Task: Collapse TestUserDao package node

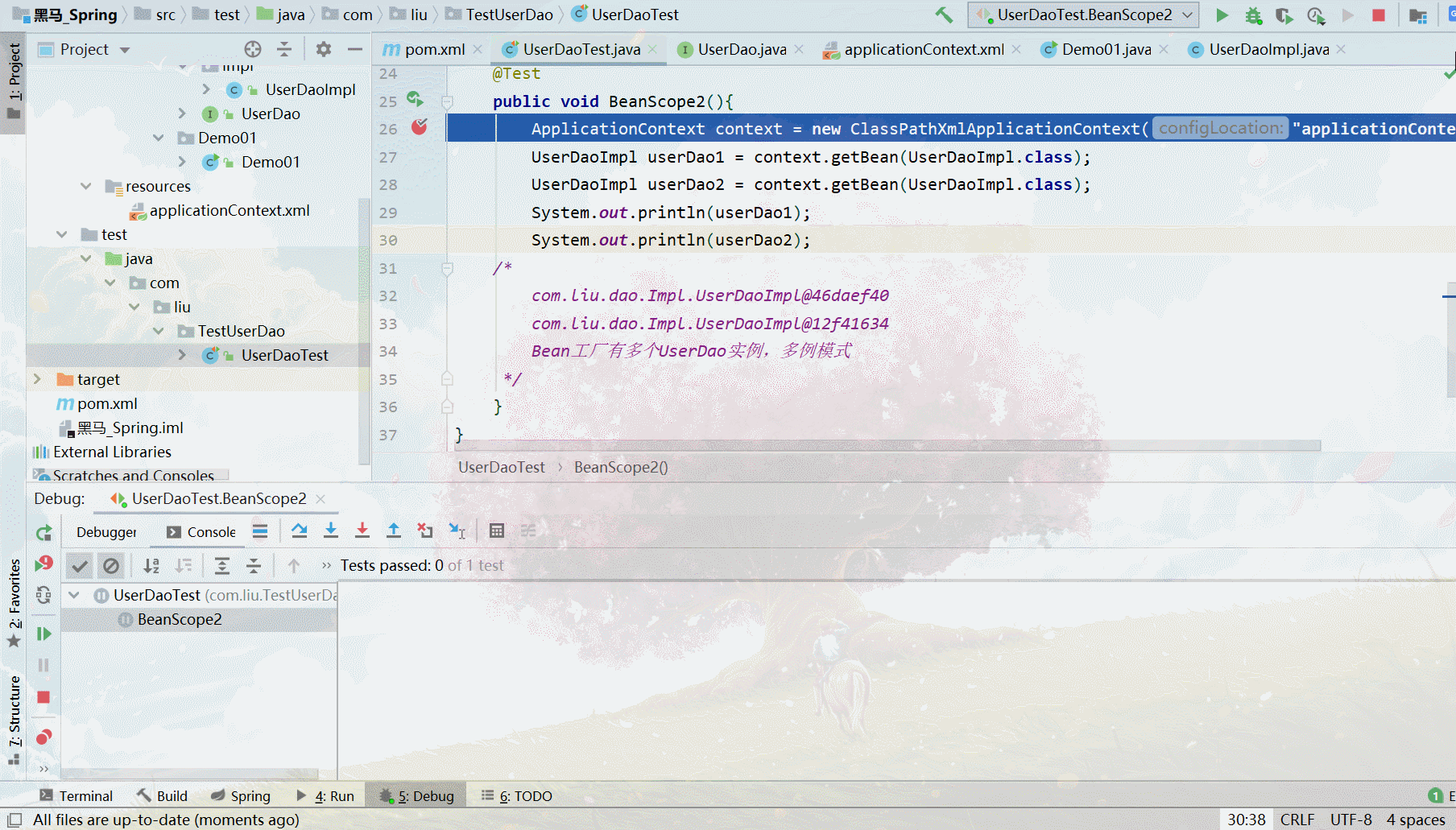Action: point(159,331)
